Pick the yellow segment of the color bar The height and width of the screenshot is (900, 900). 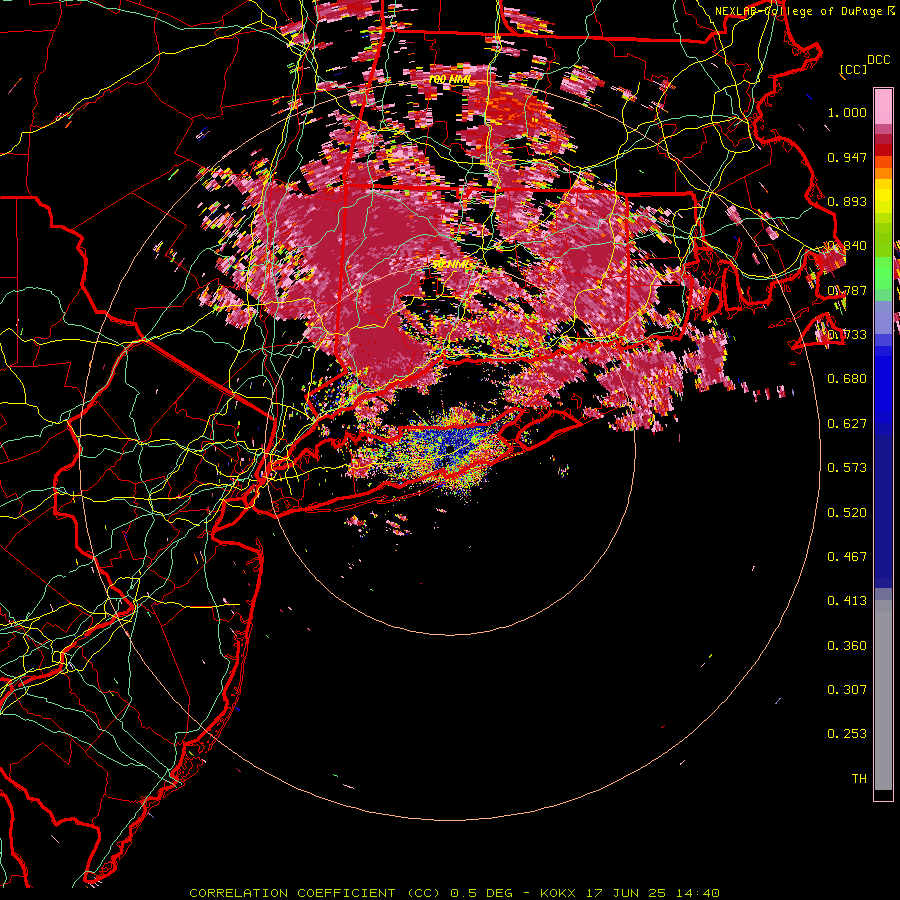[x=883, y=196]
